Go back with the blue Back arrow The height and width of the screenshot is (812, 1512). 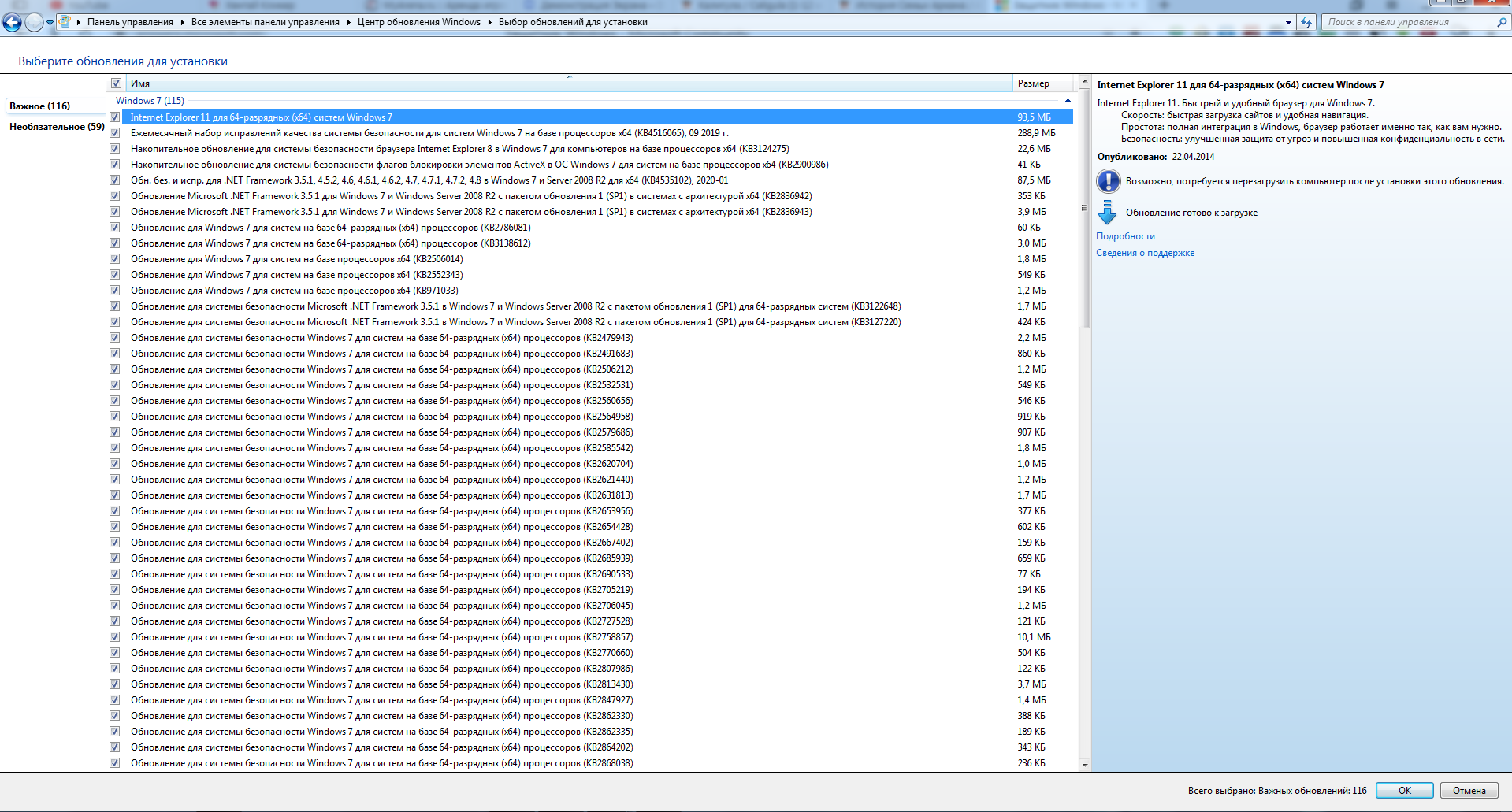pyautogui.click(x=12, y=22)
